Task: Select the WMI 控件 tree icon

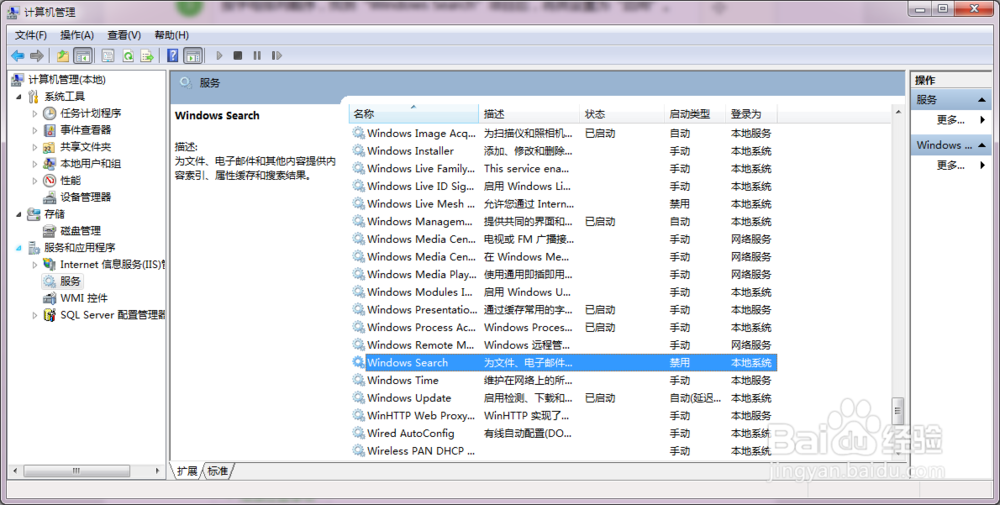Action: click(50, 298)
